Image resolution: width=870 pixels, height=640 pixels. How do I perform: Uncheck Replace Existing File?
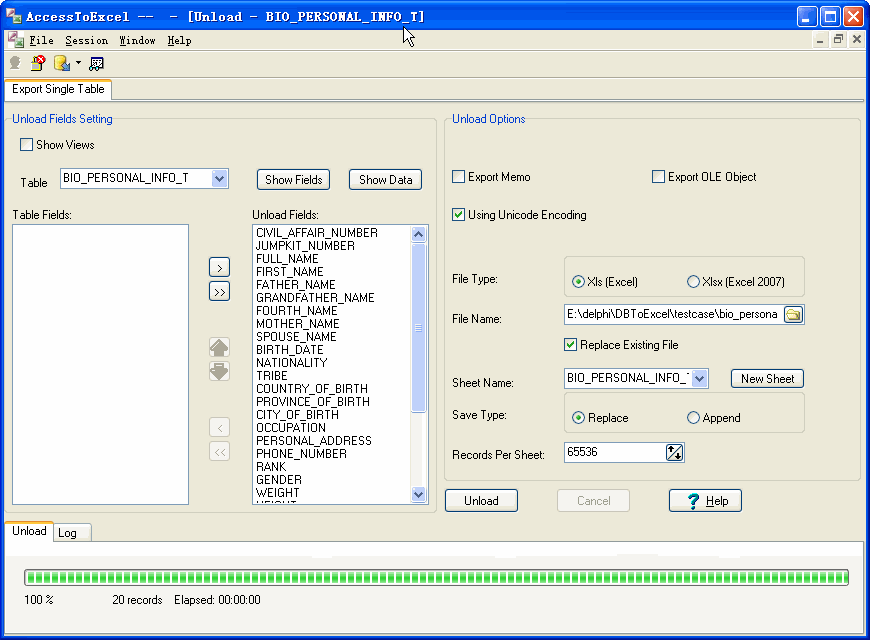[570, 345]
